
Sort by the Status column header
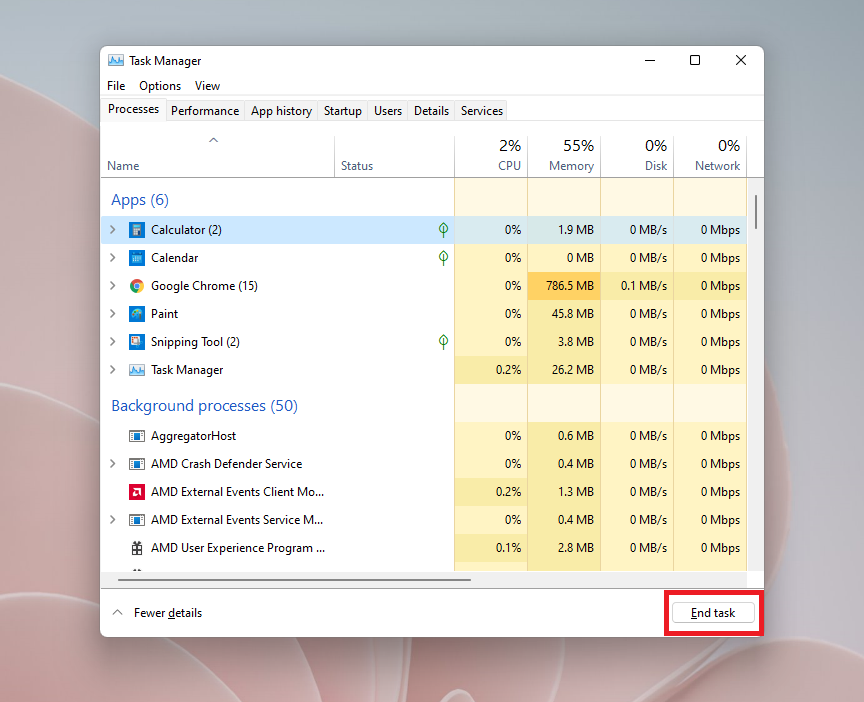[395, 157]
